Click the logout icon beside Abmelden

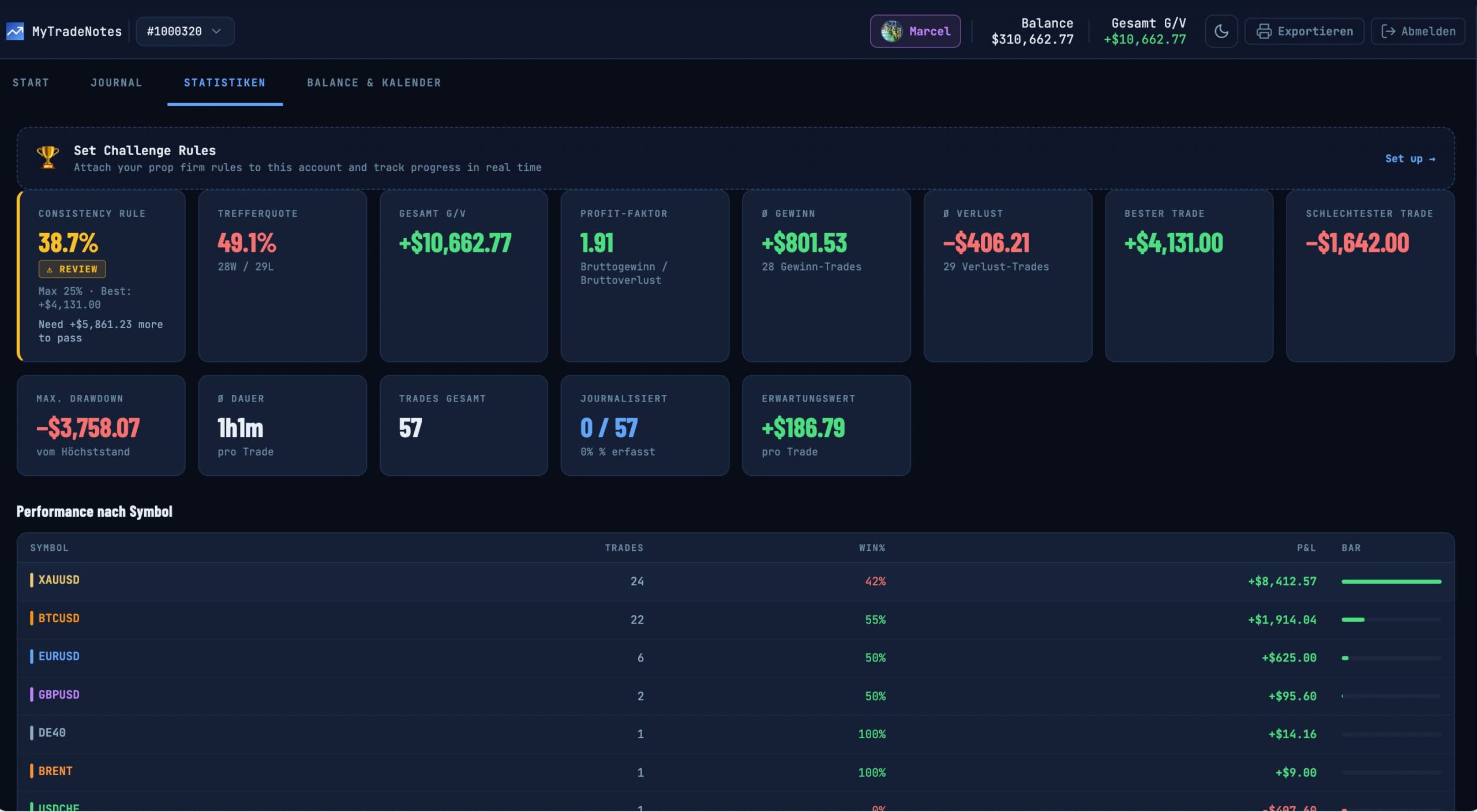[x=1389, y=31]
